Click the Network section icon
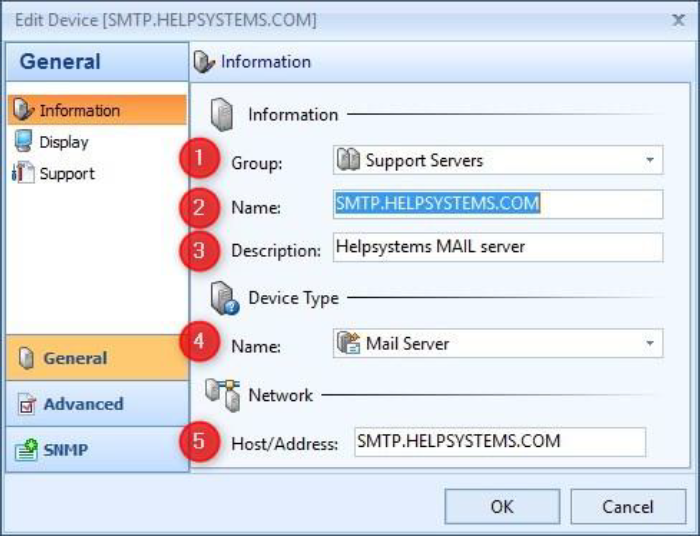 click(224, 395)
